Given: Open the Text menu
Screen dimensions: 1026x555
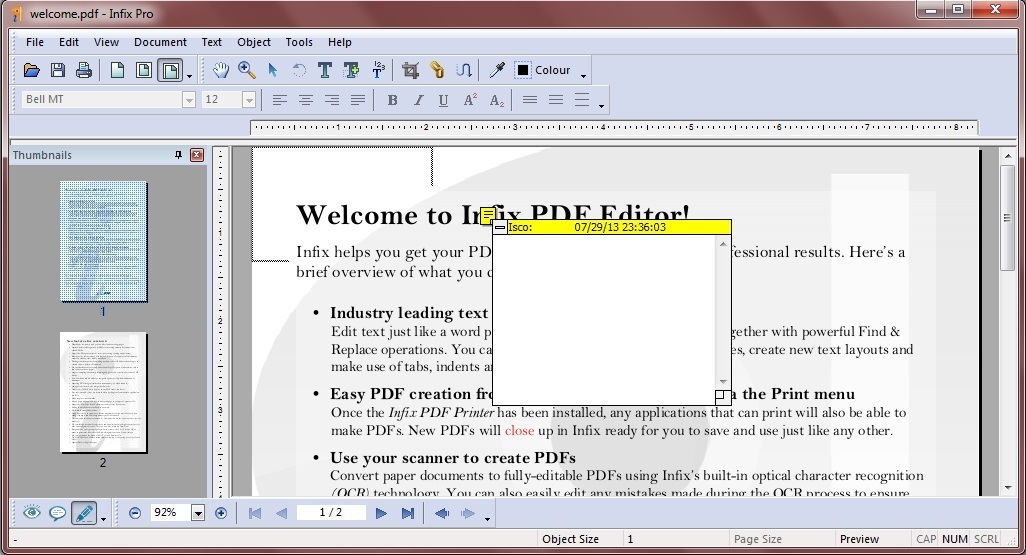Looking at the screenshot, I should 211,42.
